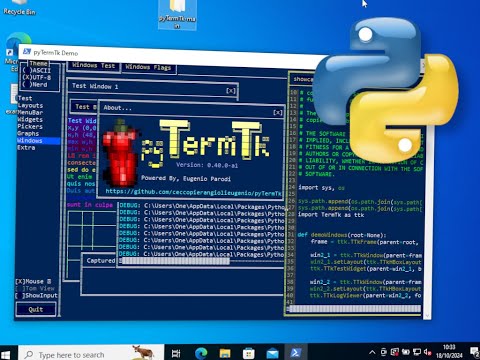The height and width of the screenshot is (360, 480).
Task: Toggle the ShowInput checkbox
Action: pyautogui.click(x=36, y=296)
